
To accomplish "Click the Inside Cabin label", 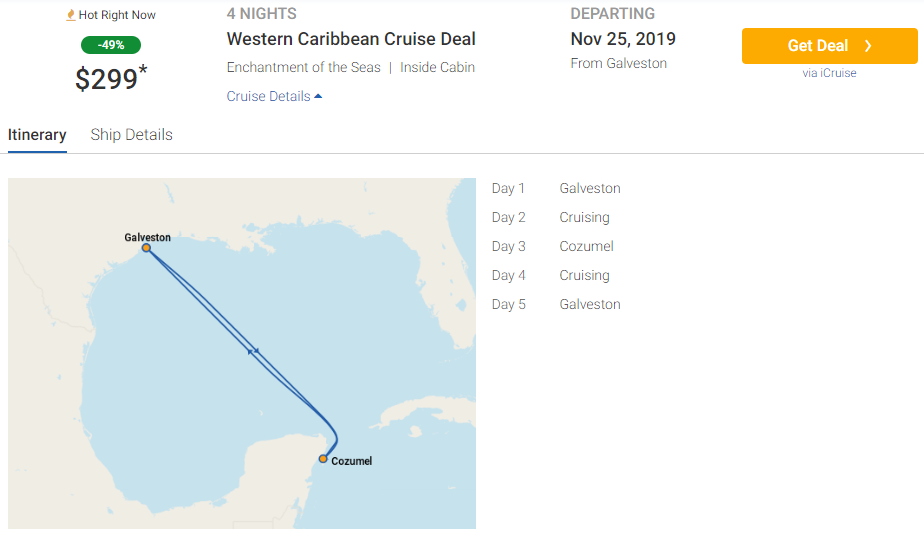I will [437, 67].
